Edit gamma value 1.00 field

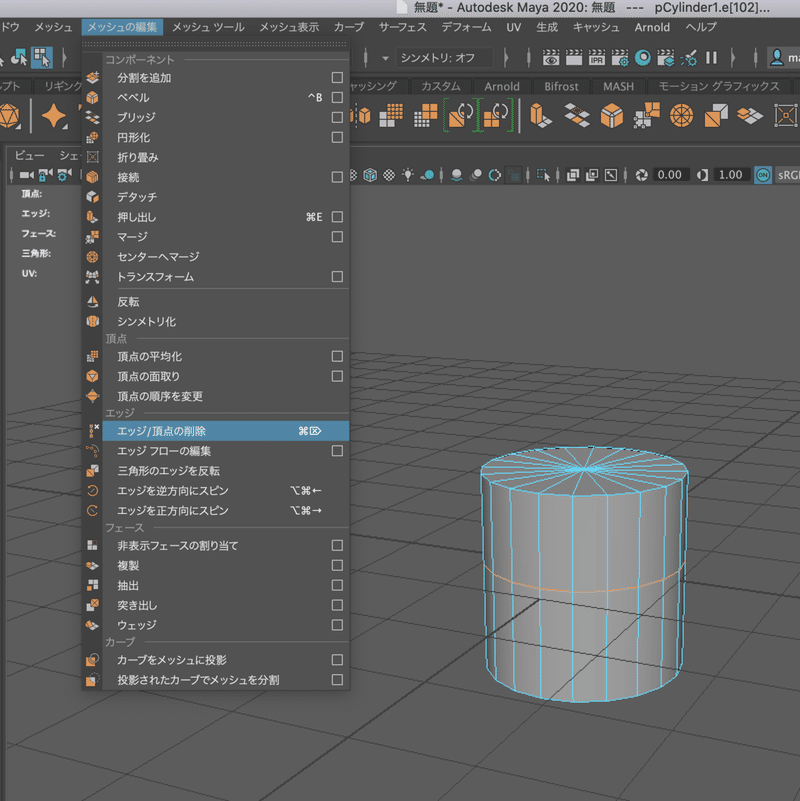(731, 175)
